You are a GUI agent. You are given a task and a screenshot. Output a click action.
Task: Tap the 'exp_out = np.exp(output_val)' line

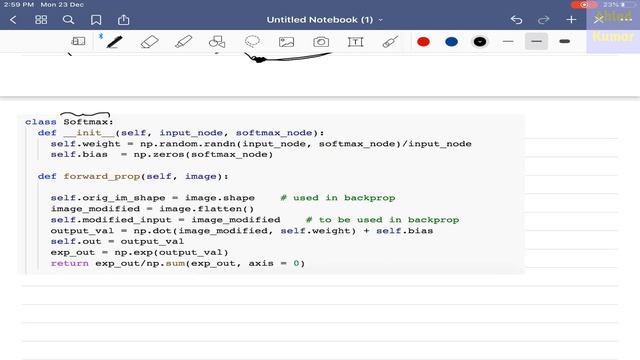coord(139,252)
